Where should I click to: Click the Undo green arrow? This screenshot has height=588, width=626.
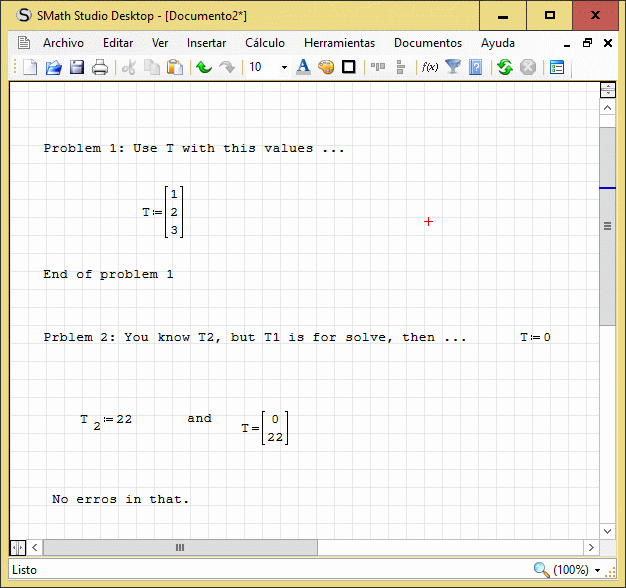click(x=204, y=67)
